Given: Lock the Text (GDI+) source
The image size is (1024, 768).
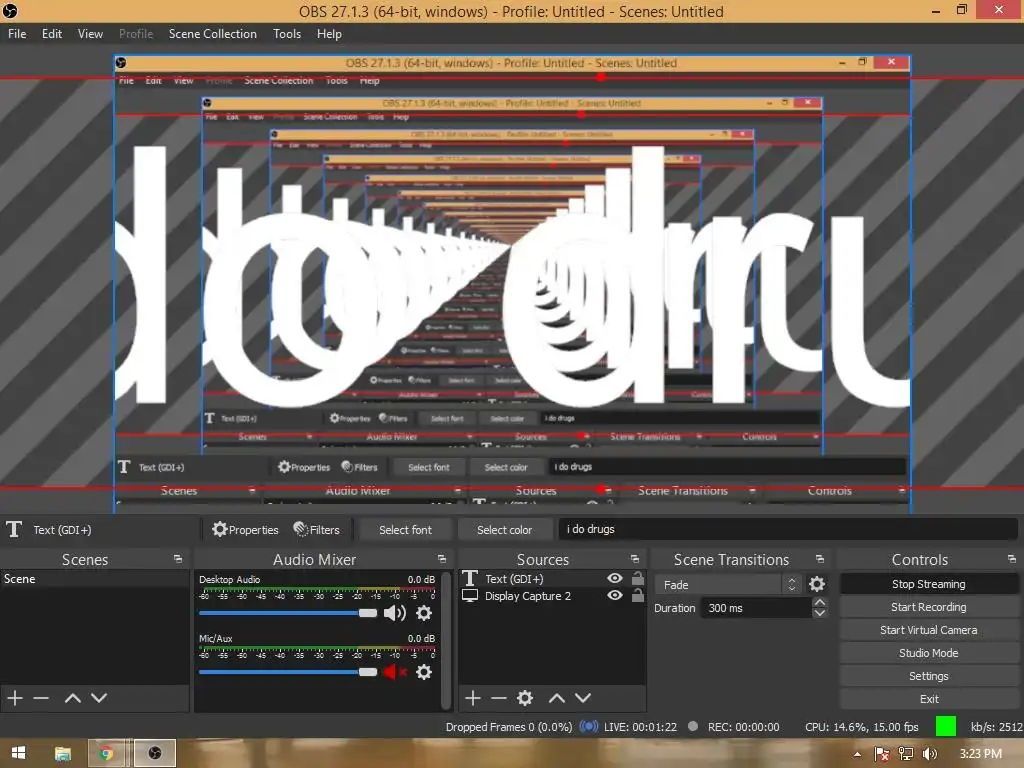Looking at the screenshot, I should 637,578.
